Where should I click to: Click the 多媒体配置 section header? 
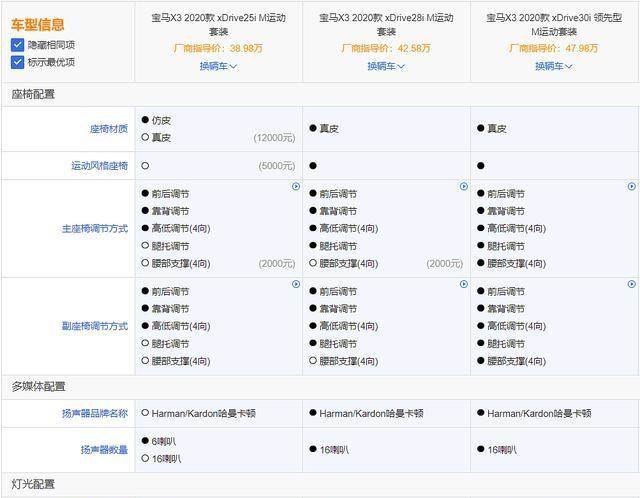click(38, 386)
